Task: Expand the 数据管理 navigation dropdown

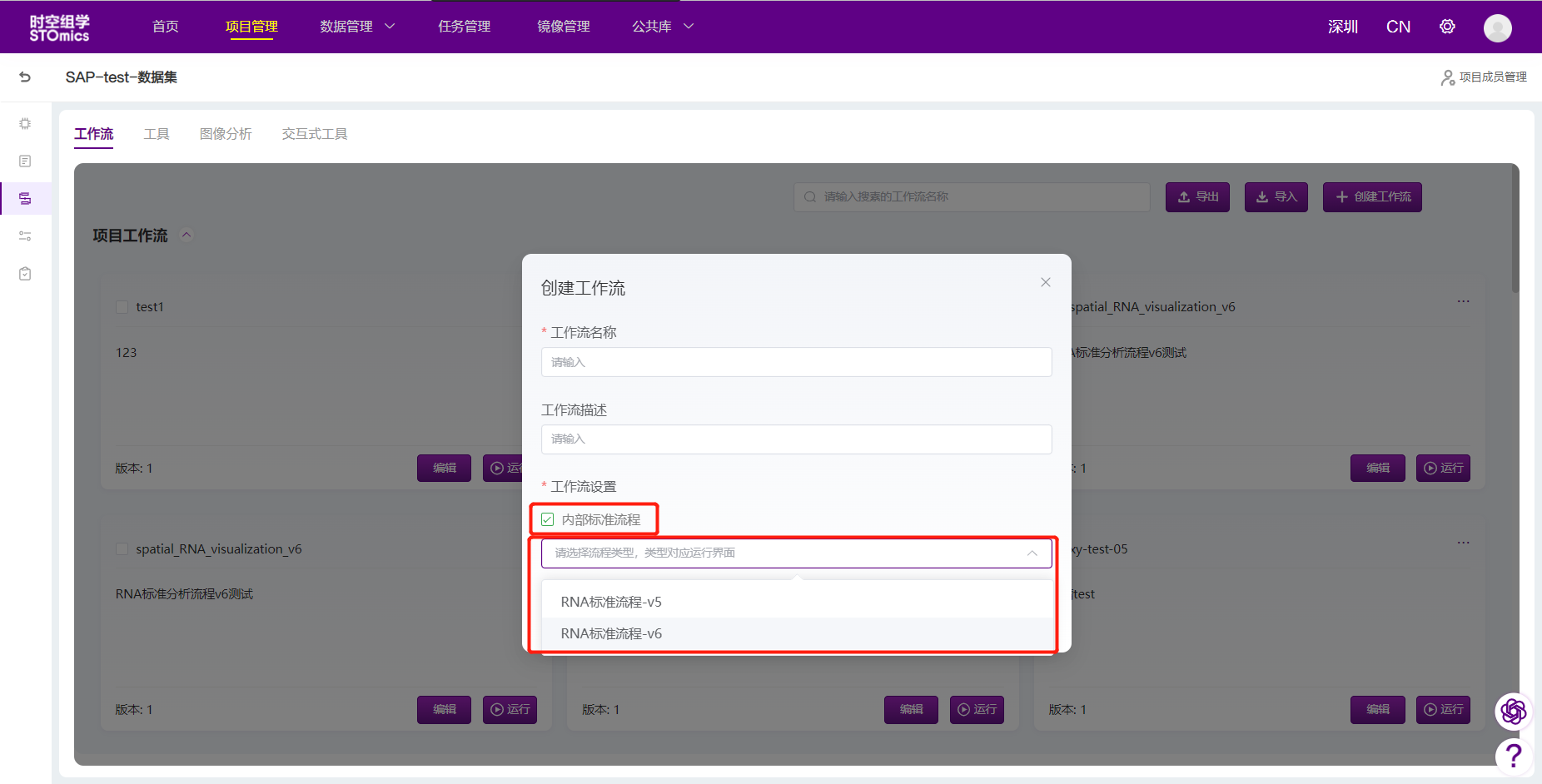Action: 357,27
